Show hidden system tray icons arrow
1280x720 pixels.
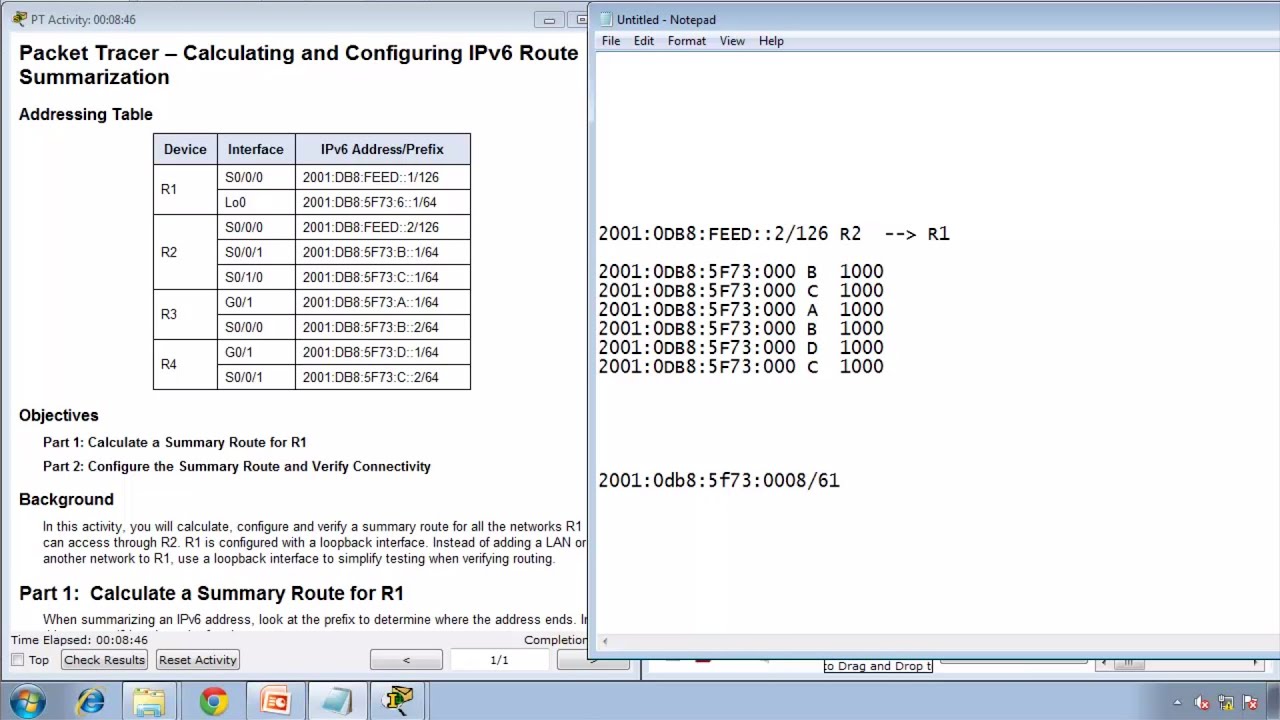1177,702
